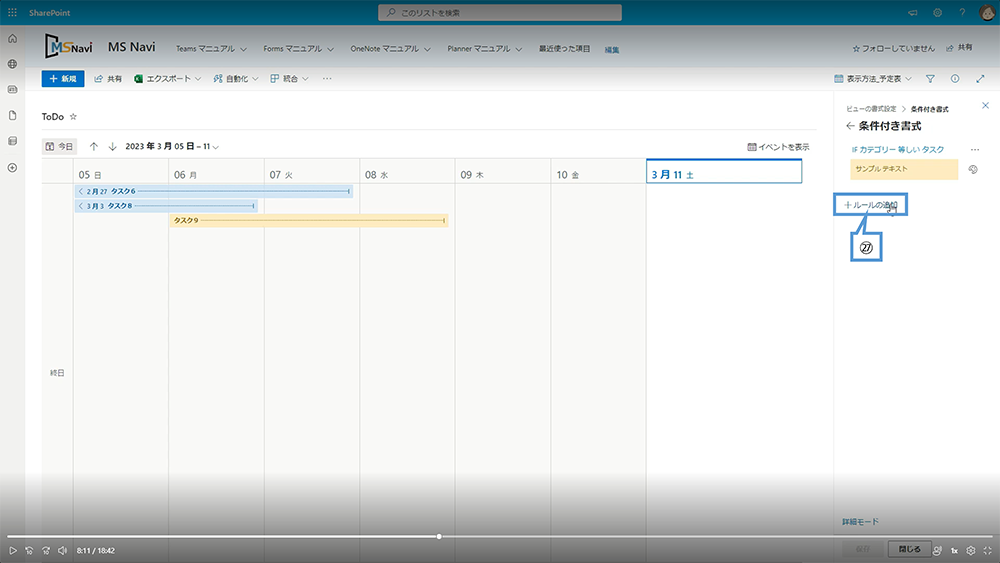
Task: Skip the video forward ten seconds
Action: (46, 550)
